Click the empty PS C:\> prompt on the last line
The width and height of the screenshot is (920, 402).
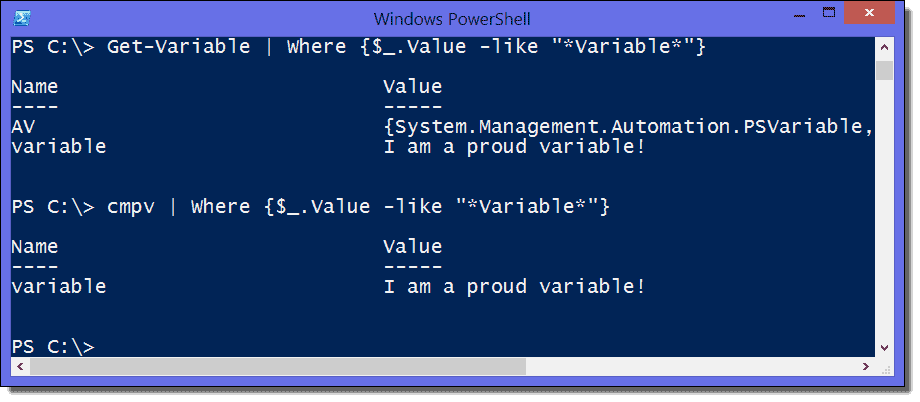click(x=53, y=347)
